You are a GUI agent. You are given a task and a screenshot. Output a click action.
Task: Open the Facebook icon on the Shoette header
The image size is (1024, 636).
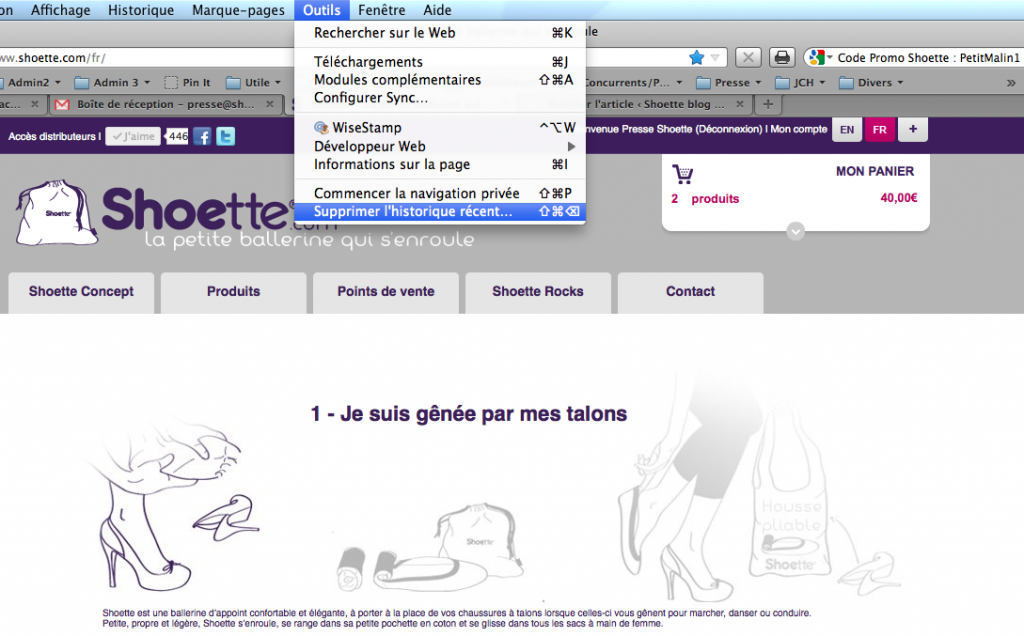[x=203, y=136]
